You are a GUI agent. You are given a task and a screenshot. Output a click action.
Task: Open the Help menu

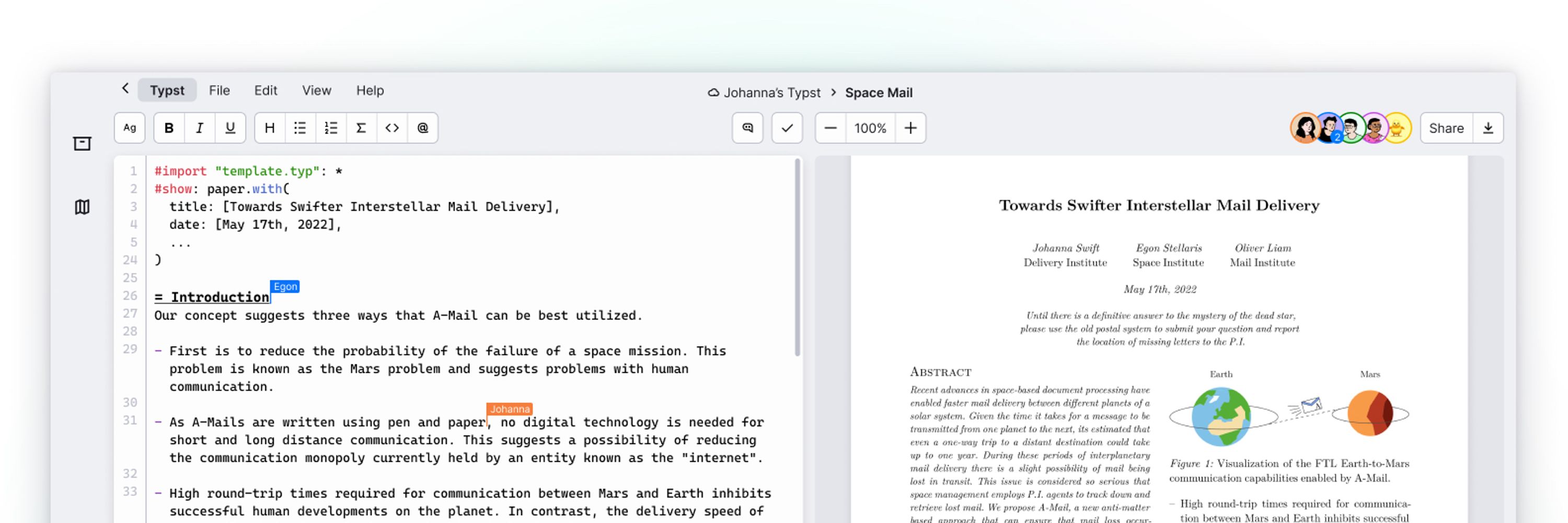tap(370, 90)
